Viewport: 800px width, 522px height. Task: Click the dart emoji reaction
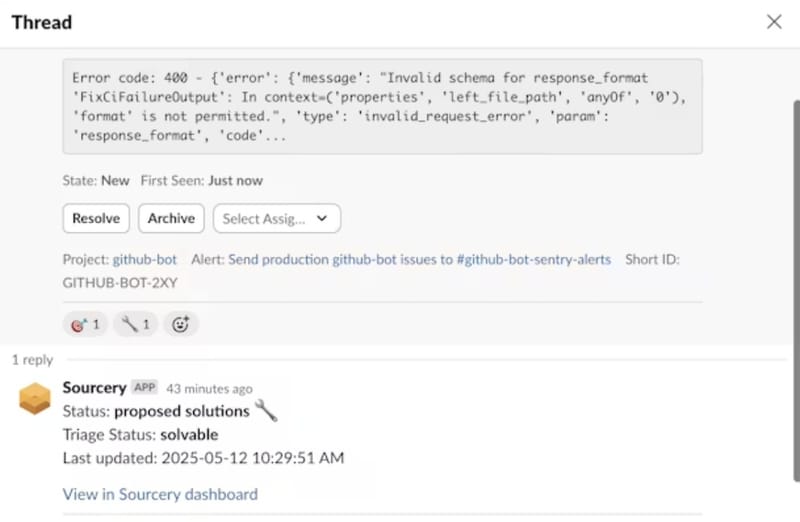tap(84, 324)
